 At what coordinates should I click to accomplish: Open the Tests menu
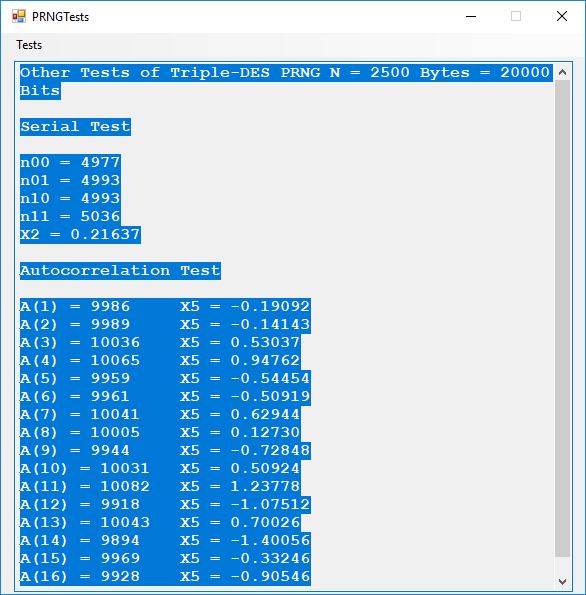coord(29,45)
